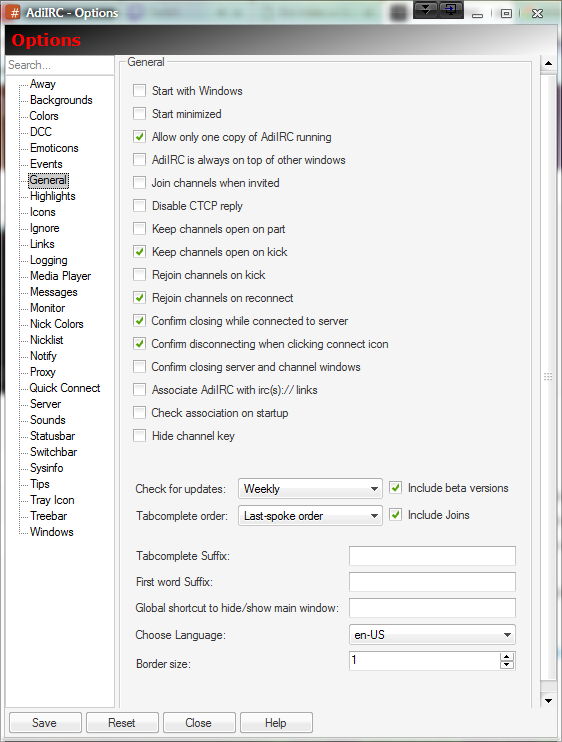Viewport: 562px width, 742px height.
Task: Select Nick Colors in the tree
Action: click(57, 324)
